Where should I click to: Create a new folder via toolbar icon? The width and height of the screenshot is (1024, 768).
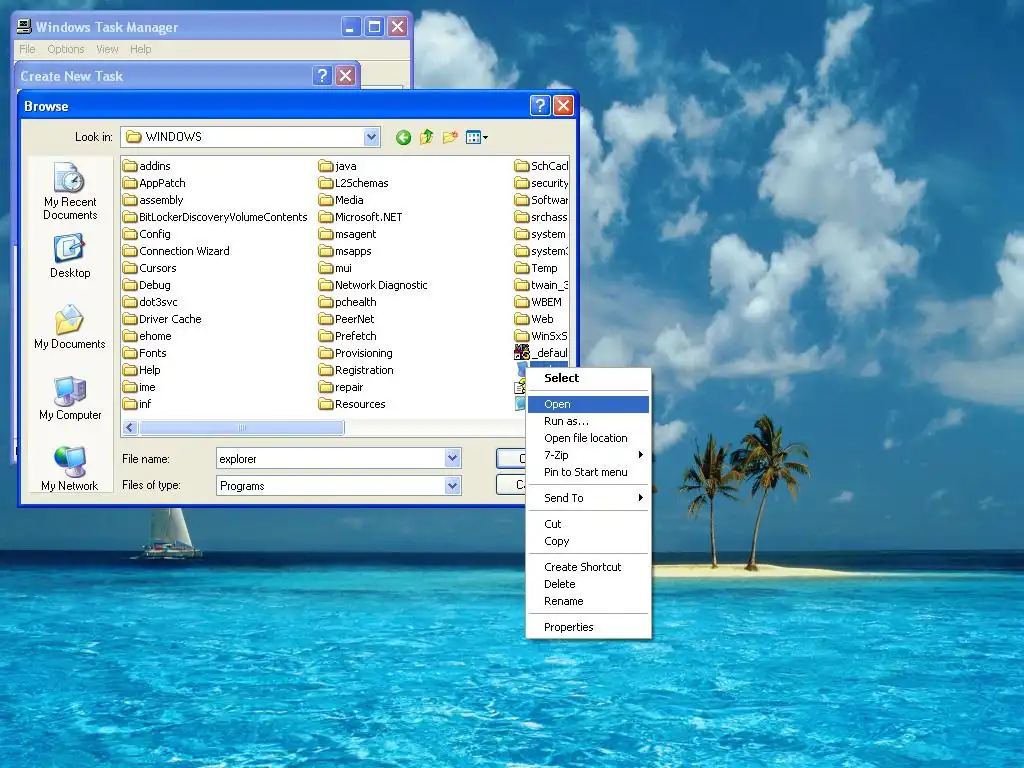[450, 137]
